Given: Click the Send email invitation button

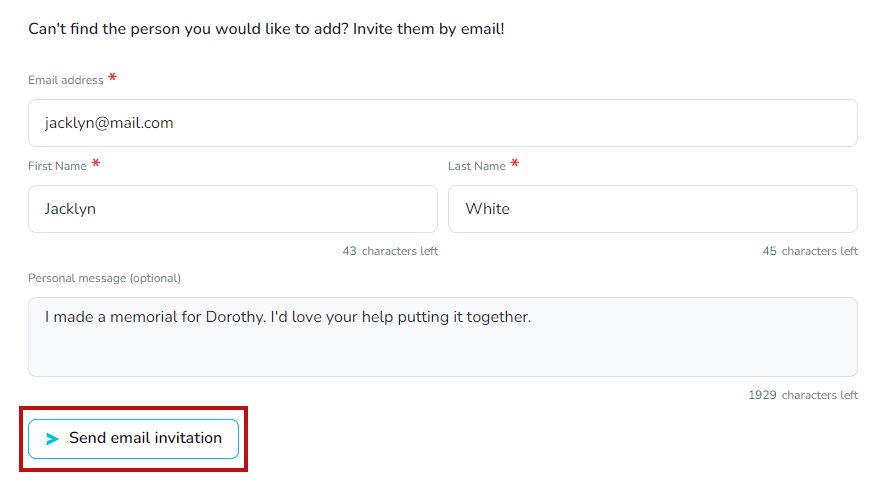Looking at the screenshot, I should 133,439.
